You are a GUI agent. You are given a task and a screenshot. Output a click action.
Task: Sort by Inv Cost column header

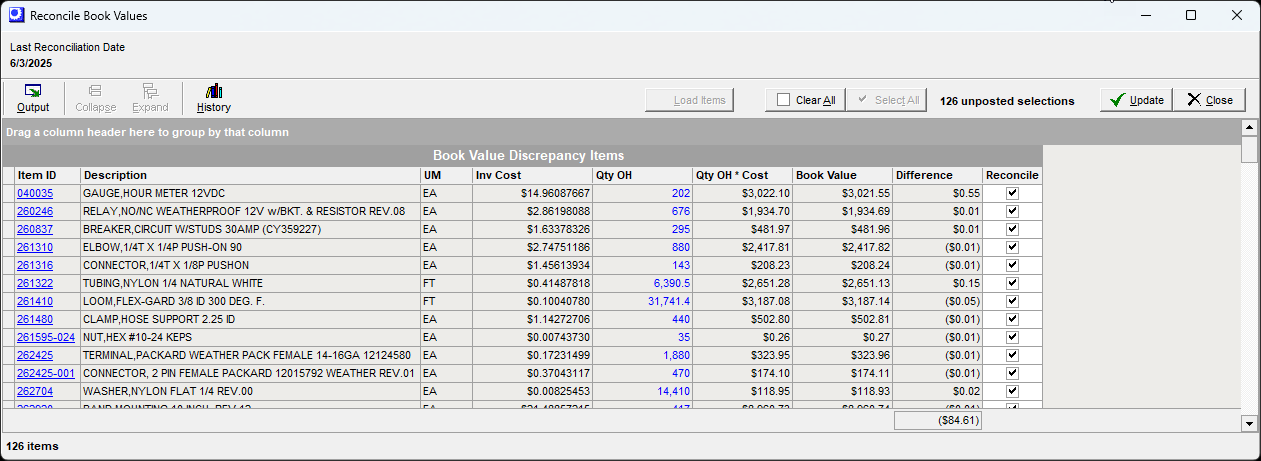(x=532, y=175)
